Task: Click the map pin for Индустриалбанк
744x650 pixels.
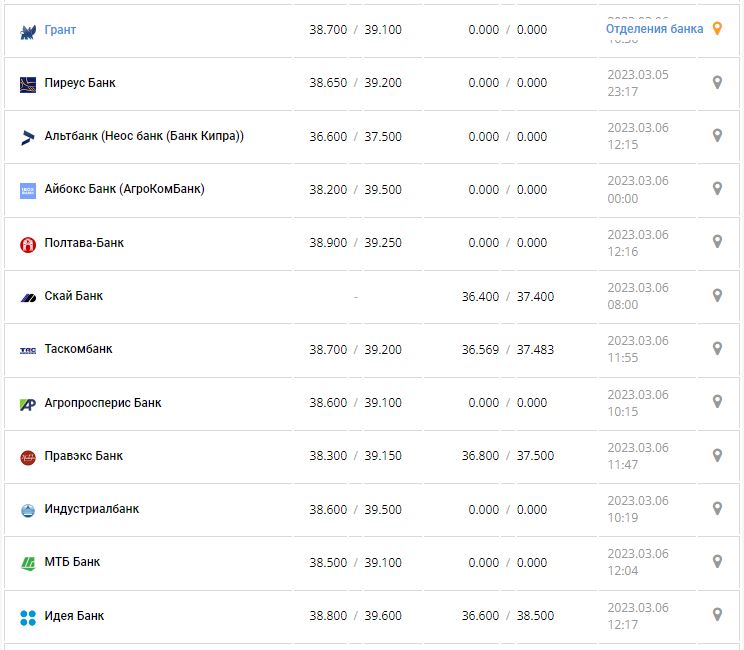Action: click(x=717, y=508)
